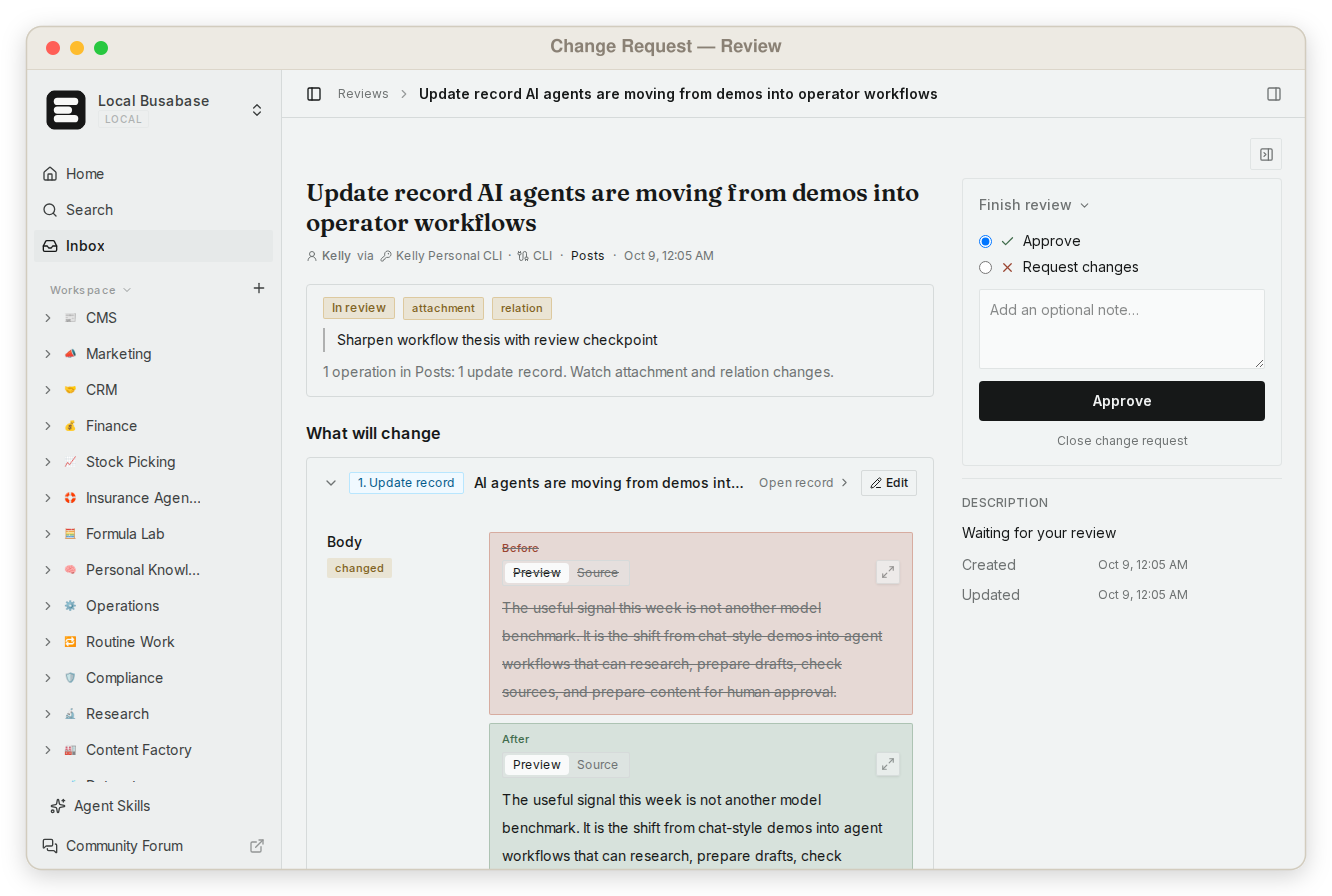Select Preview tab in After pane
Screen dimensions: 1332x896
point(537,765)
